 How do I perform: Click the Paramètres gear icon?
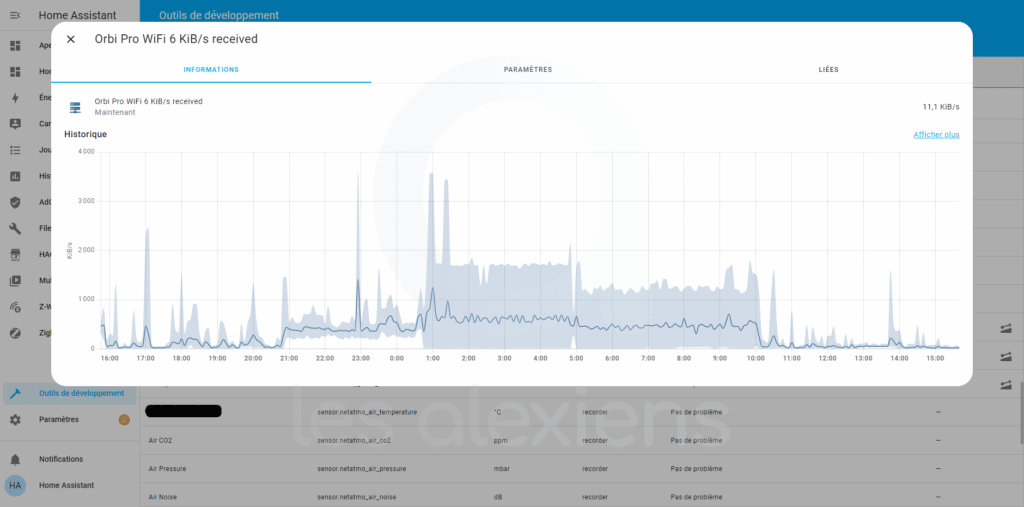[16, 419]
